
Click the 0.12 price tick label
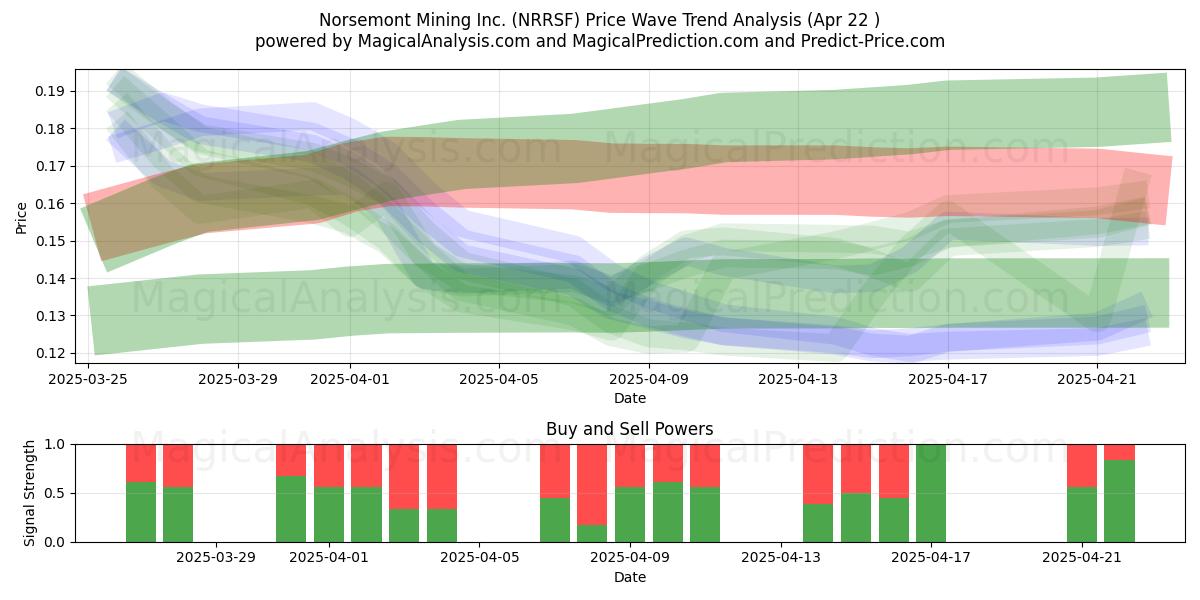point(51,353)
